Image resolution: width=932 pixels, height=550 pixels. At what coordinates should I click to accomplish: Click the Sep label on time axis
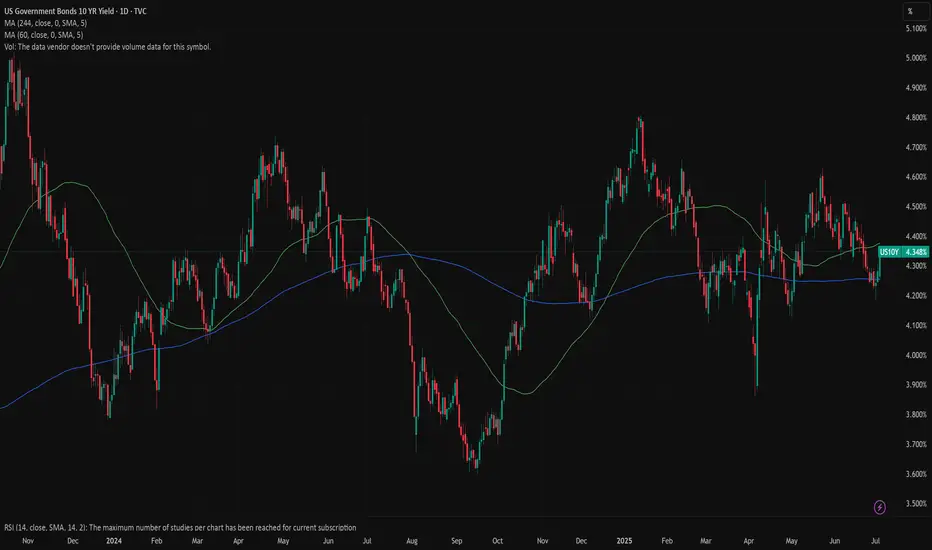pyautogui.click(x=456, y=541)
